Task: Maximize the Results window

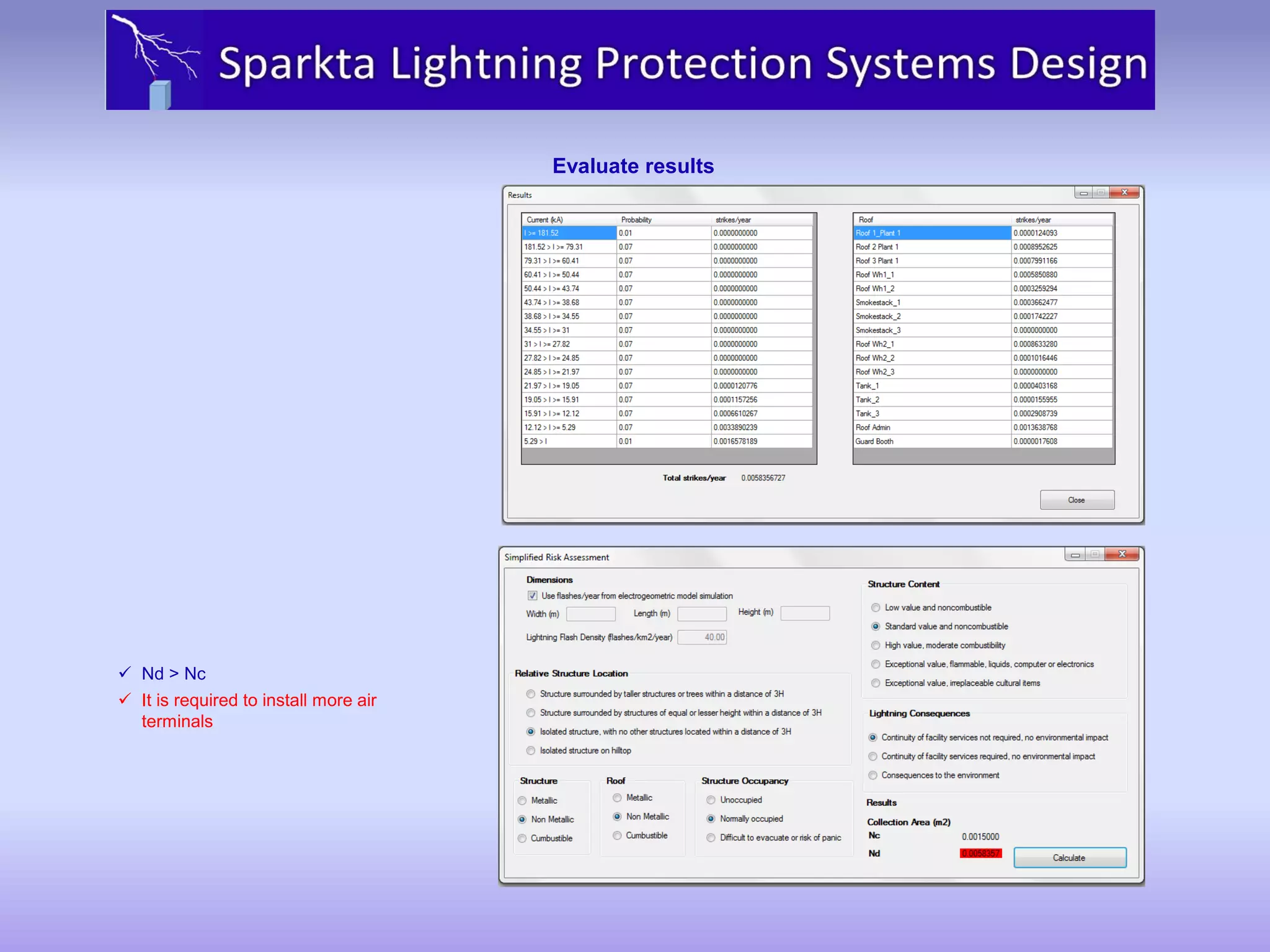Action: (x=1101, y=193)
